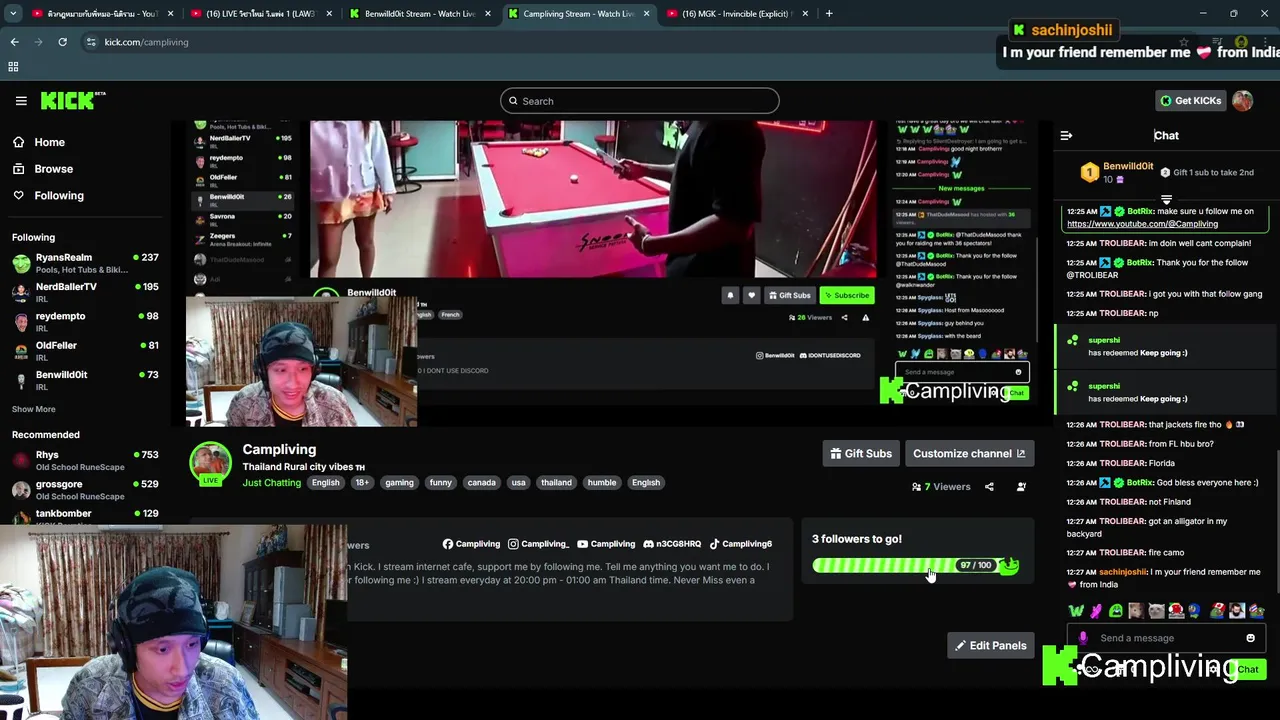Open recommended channel tankbomber
The height and width of the screenshot is (720, 1280).
coord(85,516)
